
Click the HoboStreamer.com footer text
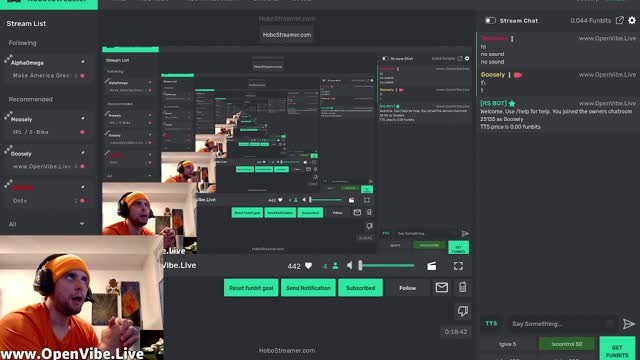[x=287, y=350]
